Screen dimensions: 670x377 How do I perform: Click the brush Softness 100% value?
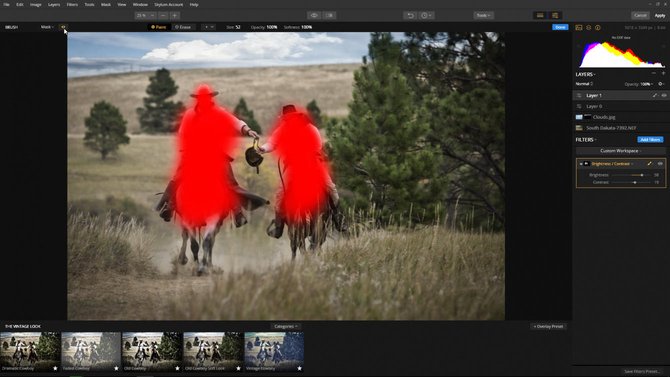pyautogui.click(x=306, y=27)
